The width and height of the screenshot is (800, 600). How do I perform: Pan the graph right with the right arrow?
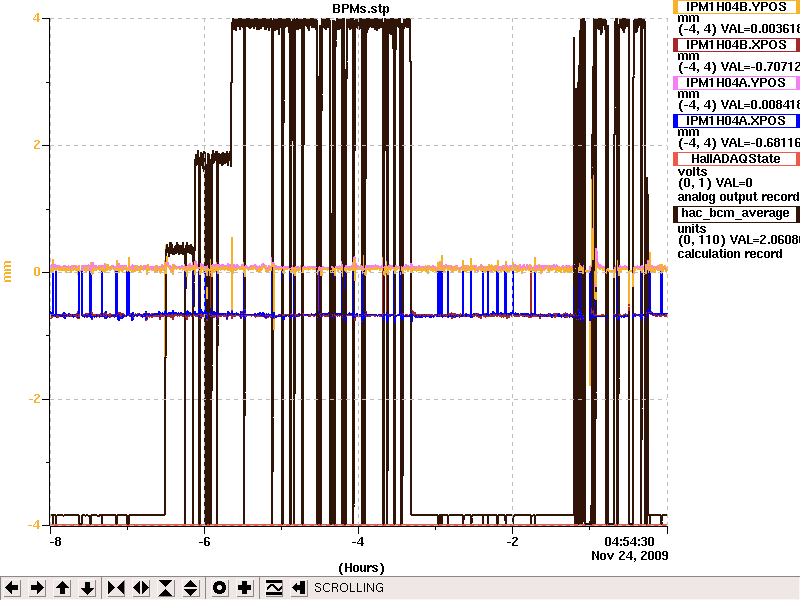point(37,588)
